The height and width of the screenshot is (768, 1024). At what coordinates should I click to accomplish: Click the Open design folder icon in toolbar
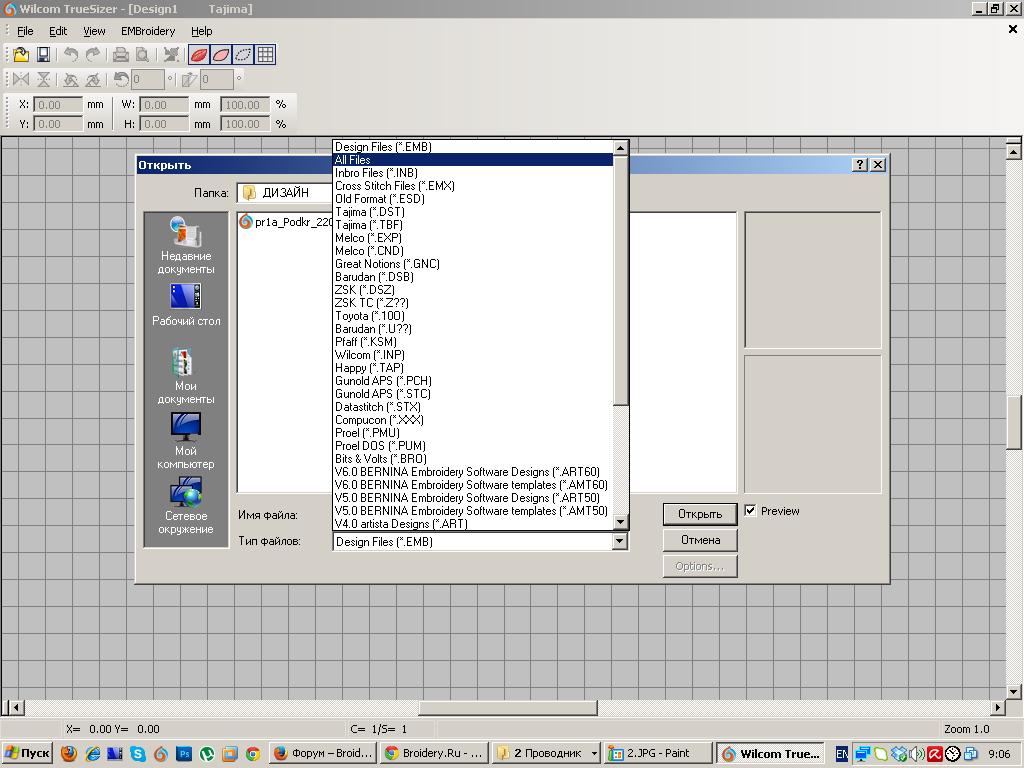pyautogui.click(x=20, y=55)
